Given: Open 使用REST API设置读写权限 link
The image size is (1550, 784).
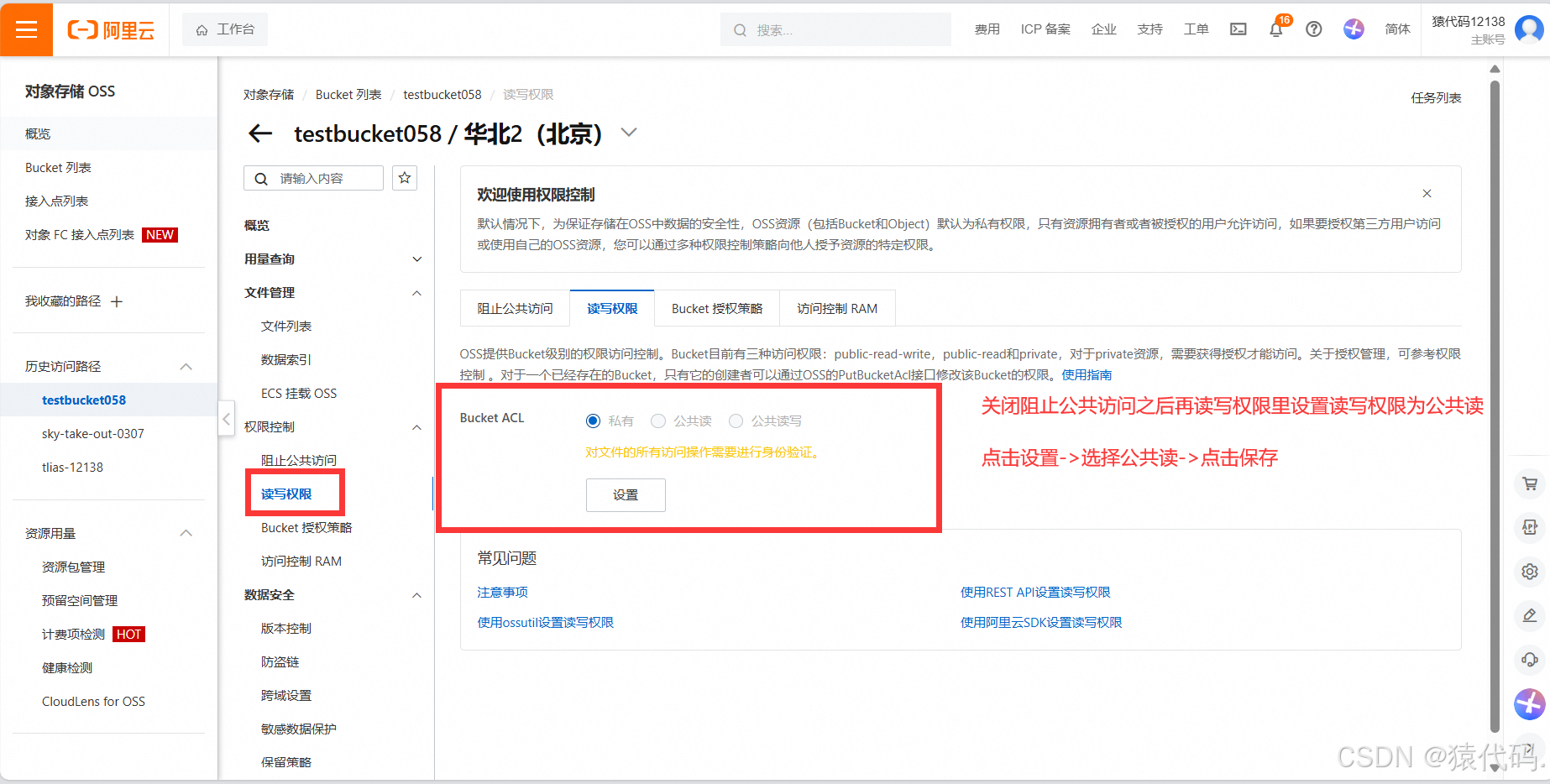Looking at the screenshot, I should tap(1035, 593).
